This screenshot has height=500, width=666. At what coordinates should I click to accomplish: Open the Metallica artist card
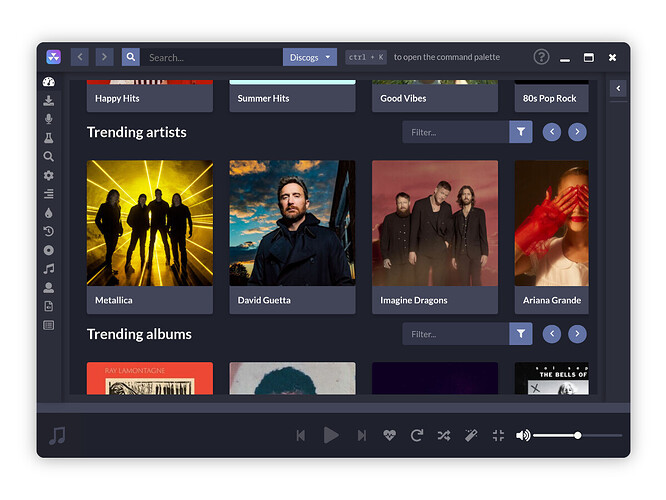pos(150,237)
